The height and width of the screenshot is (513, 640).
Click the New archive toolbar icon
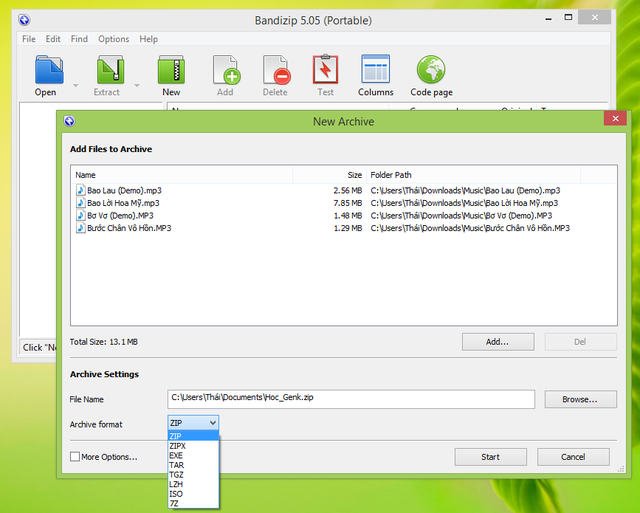tap(170, 70)
